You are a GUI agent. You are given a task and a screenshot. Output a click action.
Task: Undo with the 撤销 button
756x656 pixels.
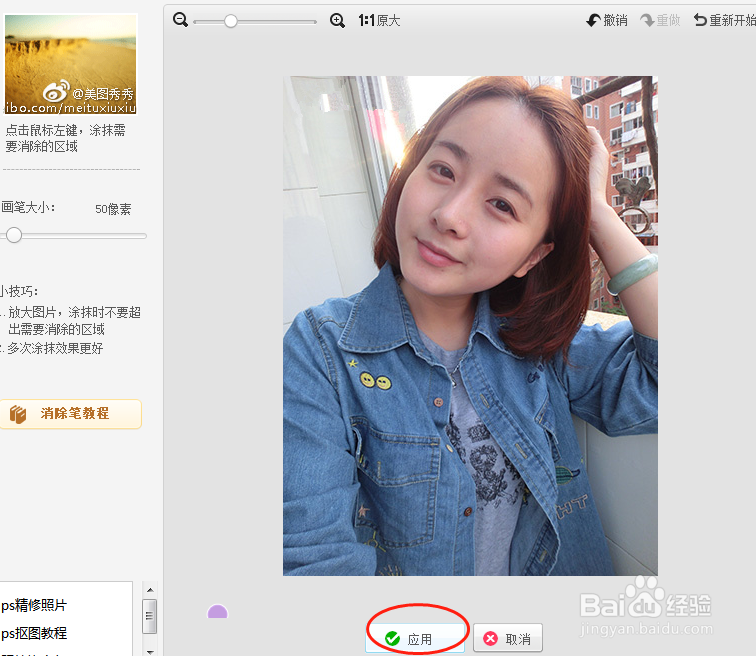[x=607, y=20]
